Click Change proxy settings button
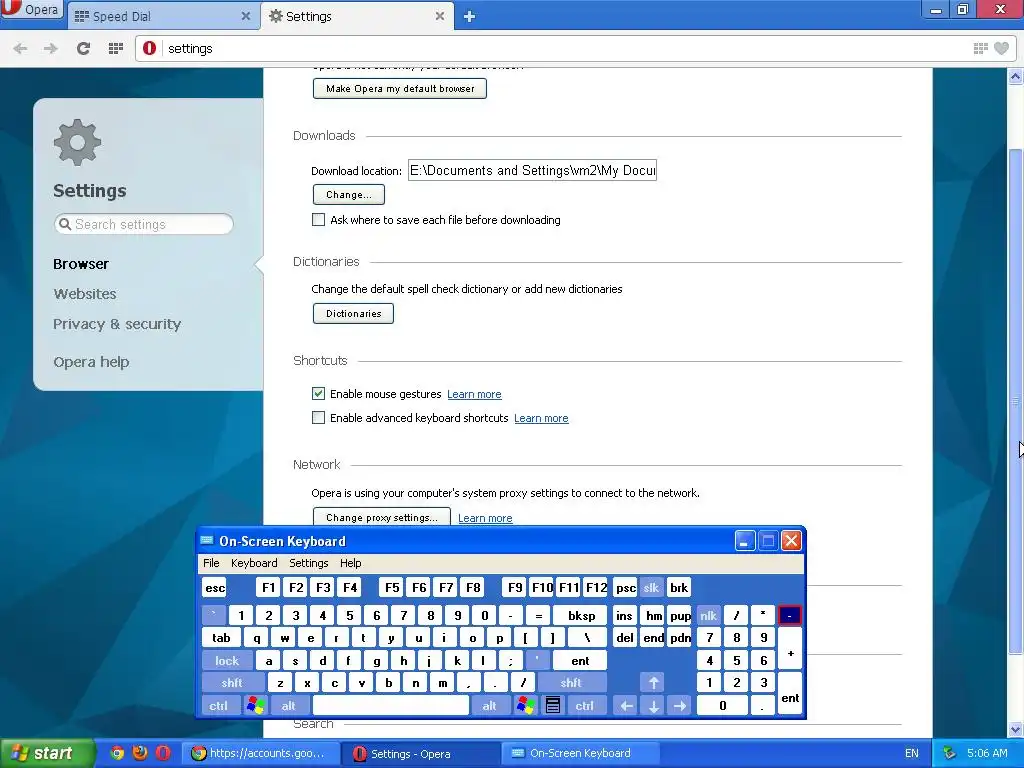Screen dimensions: 1024x768 tap(381, 517)
